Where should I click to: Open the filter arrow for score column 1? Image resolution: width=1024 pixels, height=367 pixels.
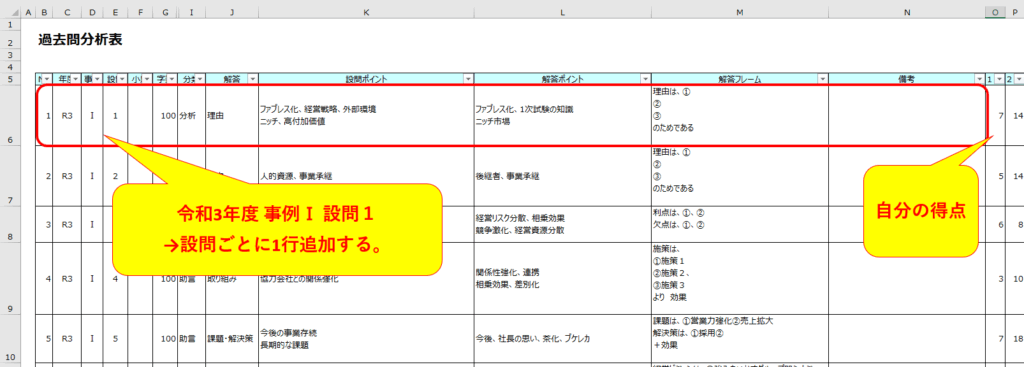coord(999,78)
